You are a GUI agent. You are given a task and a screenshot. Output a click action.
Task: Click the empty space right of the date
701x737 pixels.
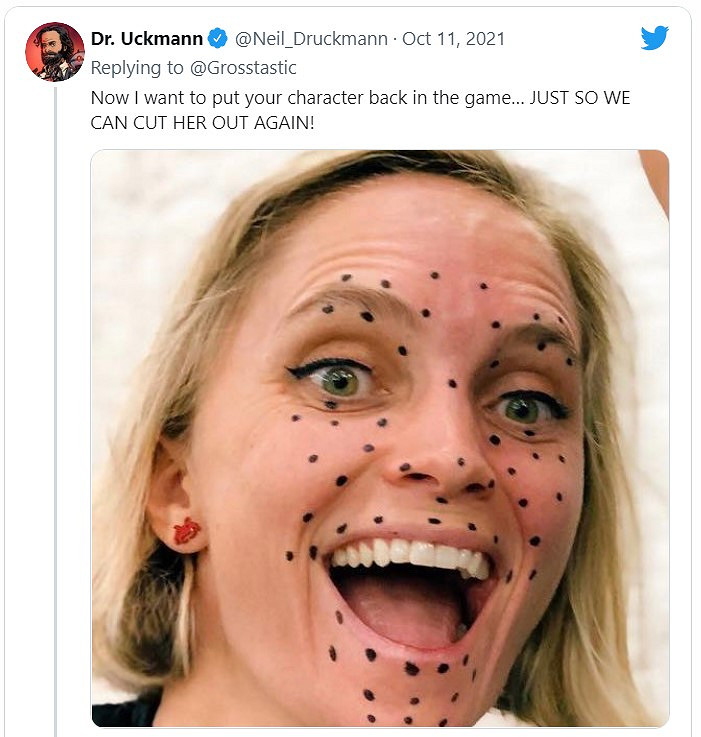point(570,39)
